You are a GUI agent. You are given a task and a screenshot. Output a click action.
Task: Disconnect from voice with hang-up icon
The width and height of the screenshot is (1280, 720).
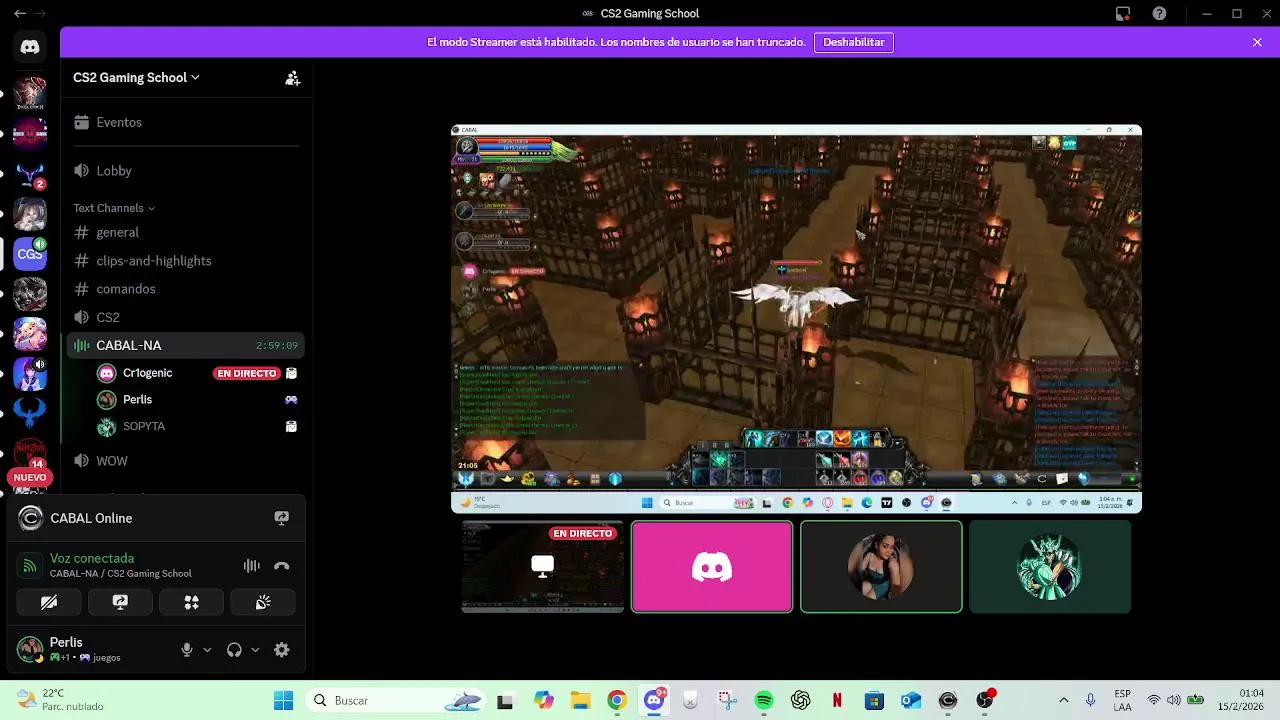coord(282,566)
